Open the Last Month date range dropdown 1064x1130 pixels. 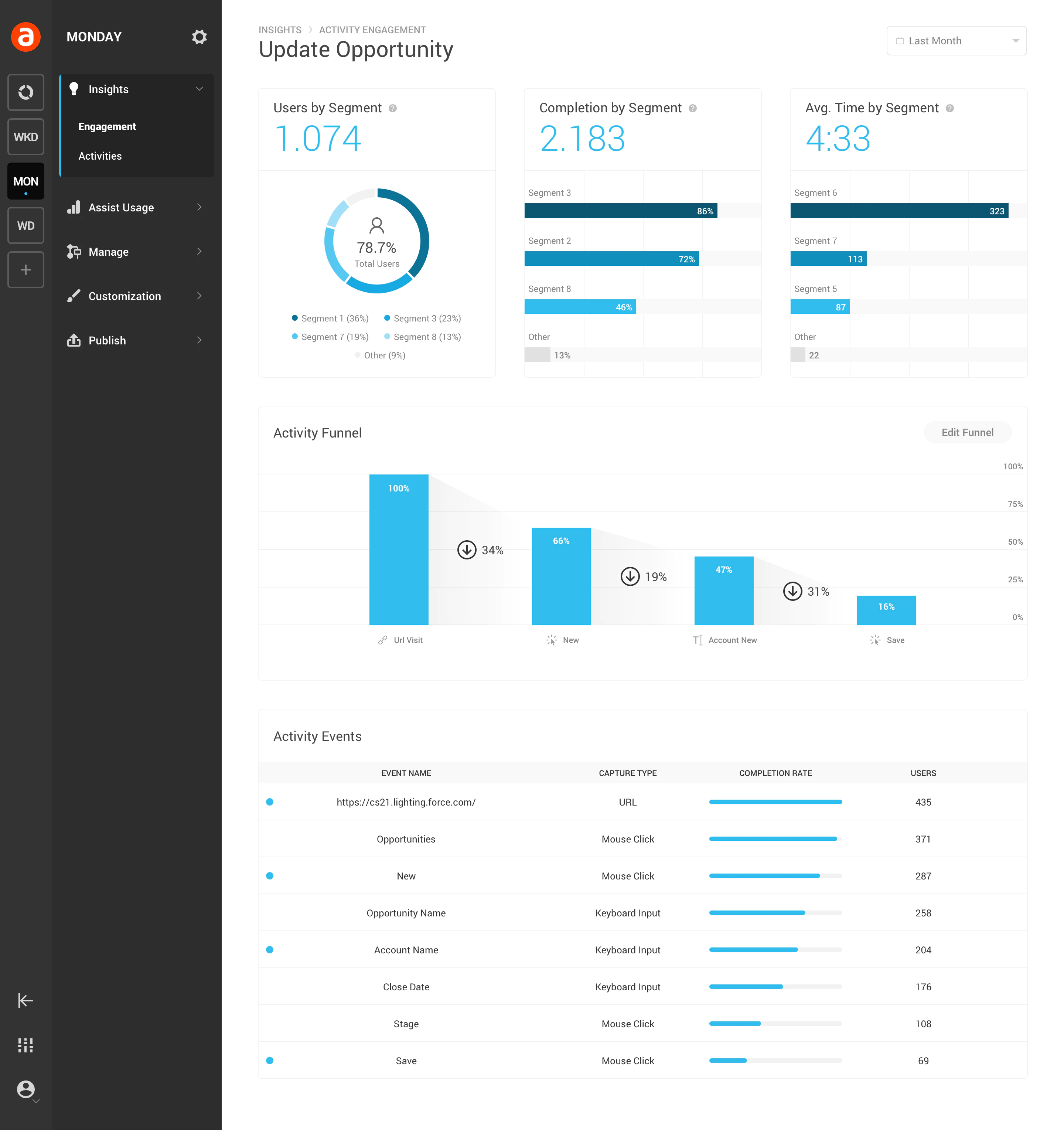[x=956, y=41]
